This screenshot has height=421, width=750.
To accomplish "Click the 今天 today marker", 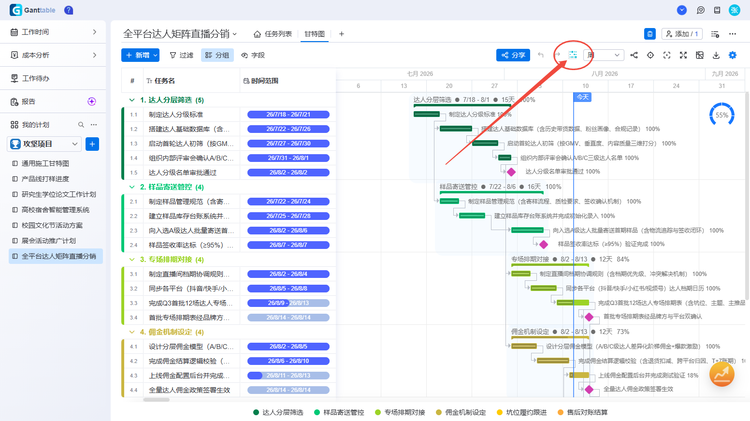I will coord(582,97).
